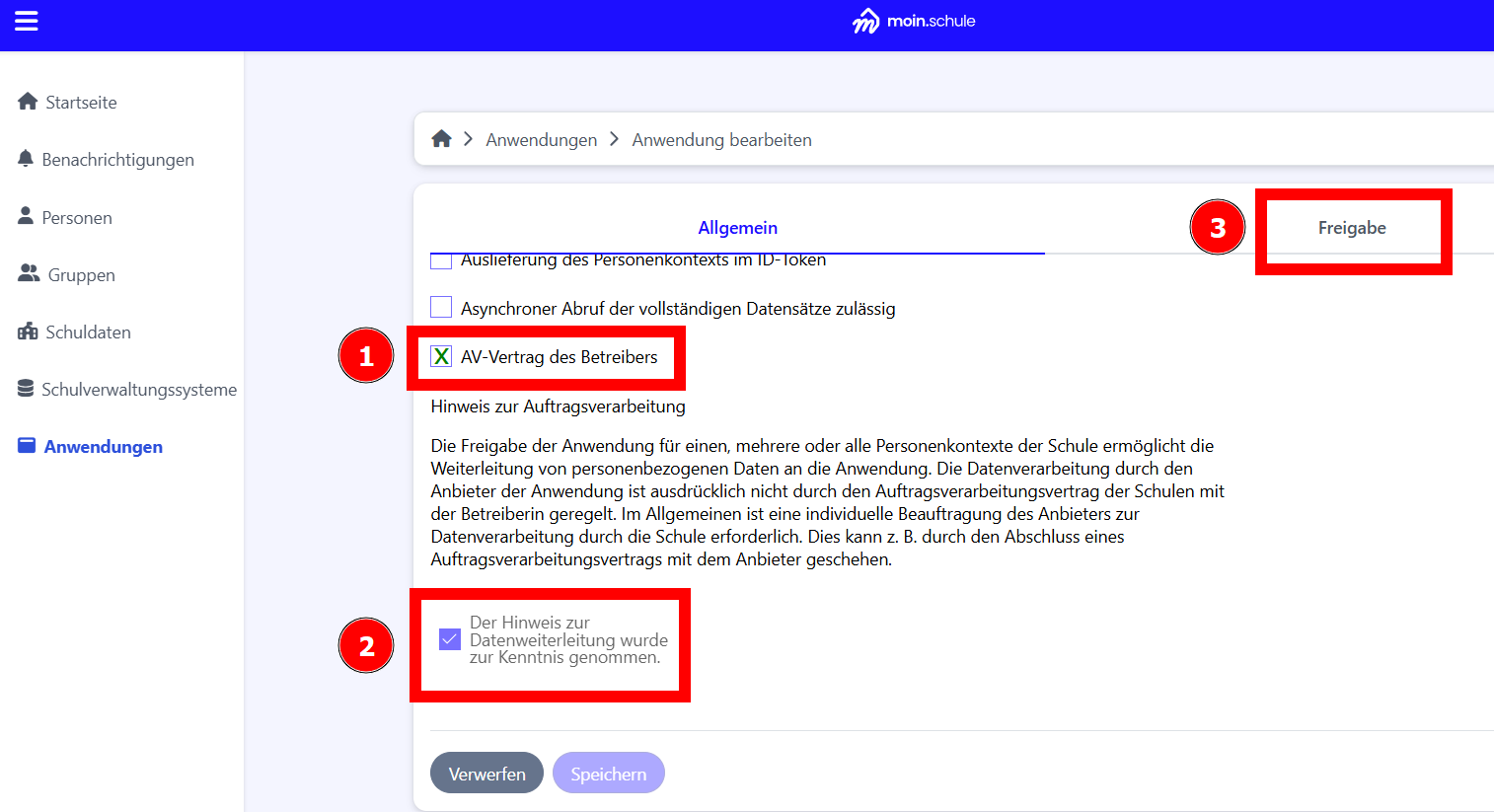The height and width of the screenshot is (812, 1494).
Task: Click the Personen user icon
Action: point(26,216)
